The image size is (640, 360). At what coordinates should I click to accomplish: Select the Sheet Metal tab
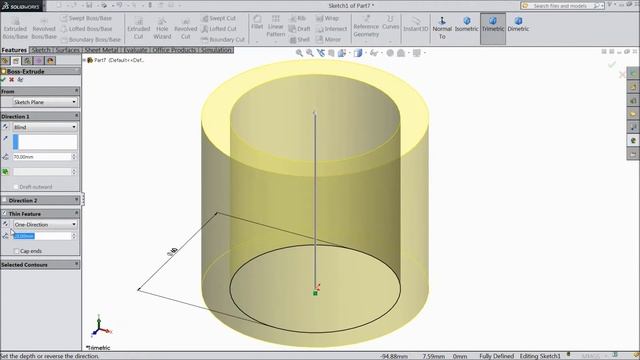pyautogui.click(x=101, y=50)
